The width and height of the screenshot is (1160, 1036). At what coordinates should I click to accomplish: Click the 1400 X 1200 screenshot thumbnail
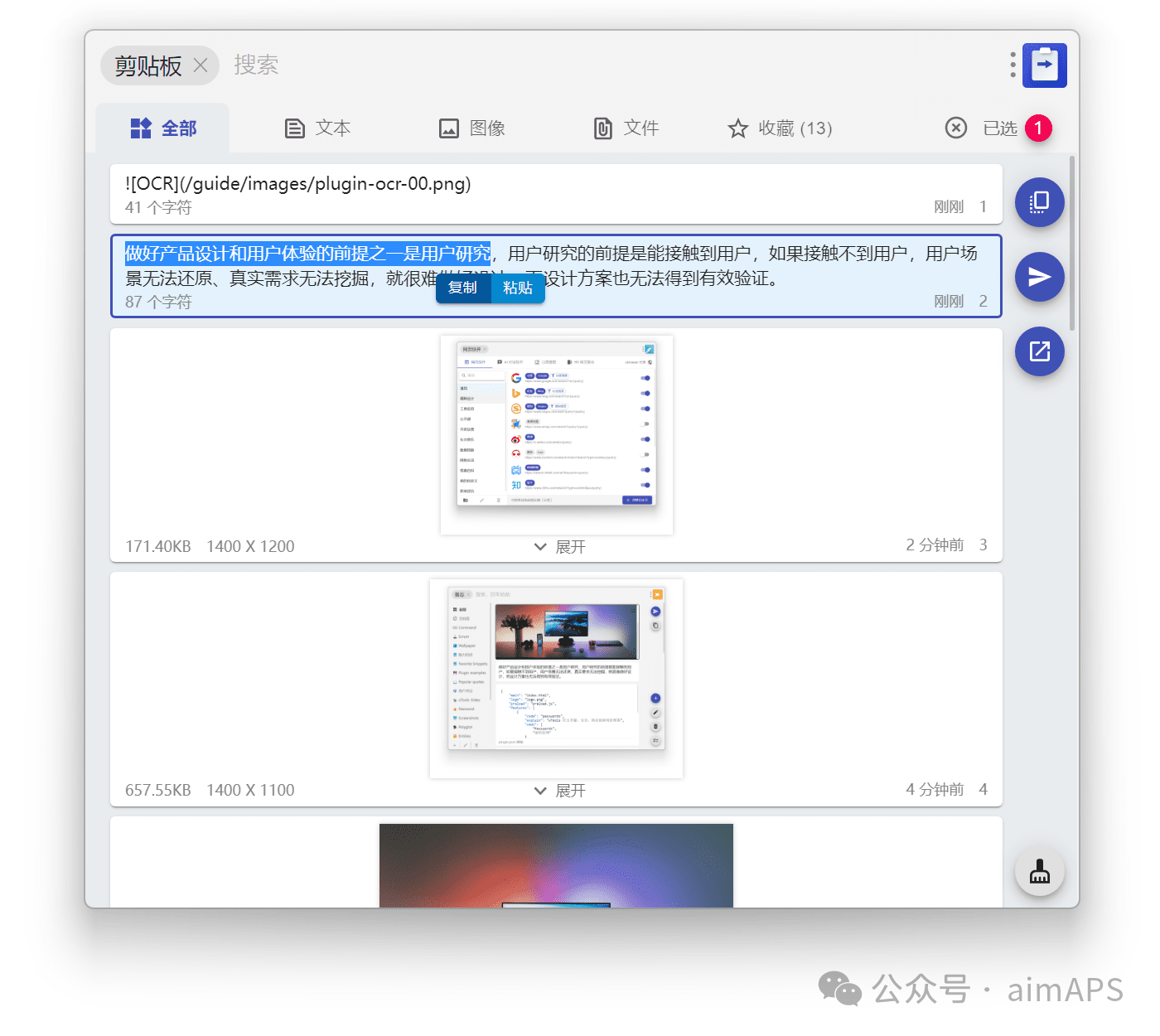pos(556,434)
